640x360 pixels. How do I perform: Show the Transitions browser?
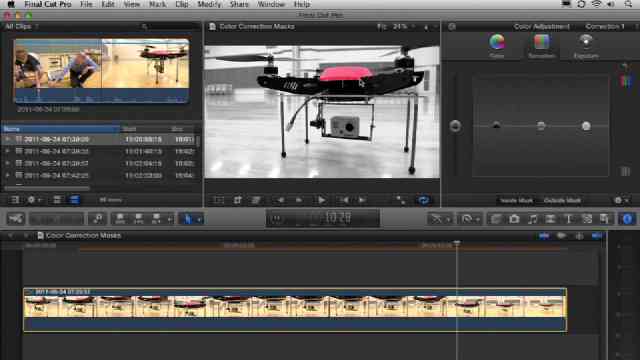(550, 219)
